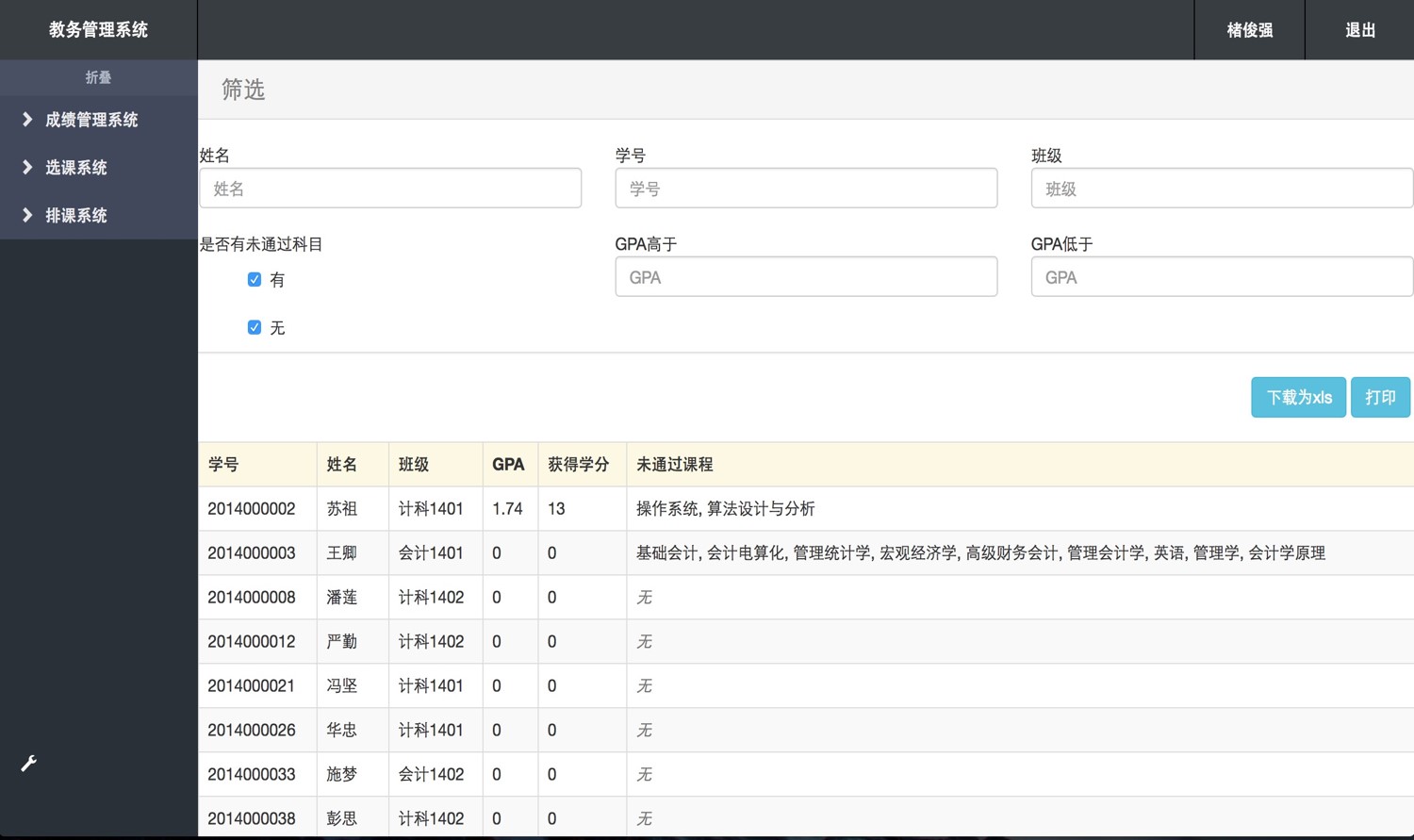Click the name 华忠
The image size is (1414, 840).
click(x=342, y=730)
